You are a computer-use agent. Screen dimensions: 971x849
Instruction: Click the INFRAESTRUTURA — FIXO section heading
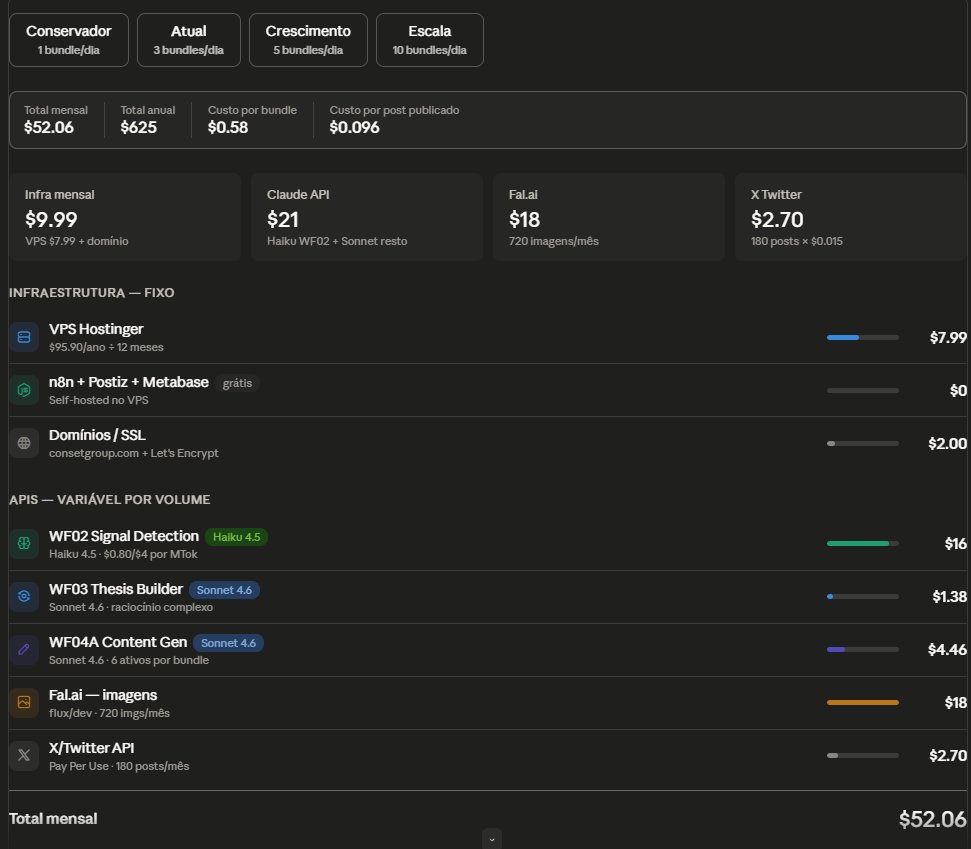(x=92, y=293)
